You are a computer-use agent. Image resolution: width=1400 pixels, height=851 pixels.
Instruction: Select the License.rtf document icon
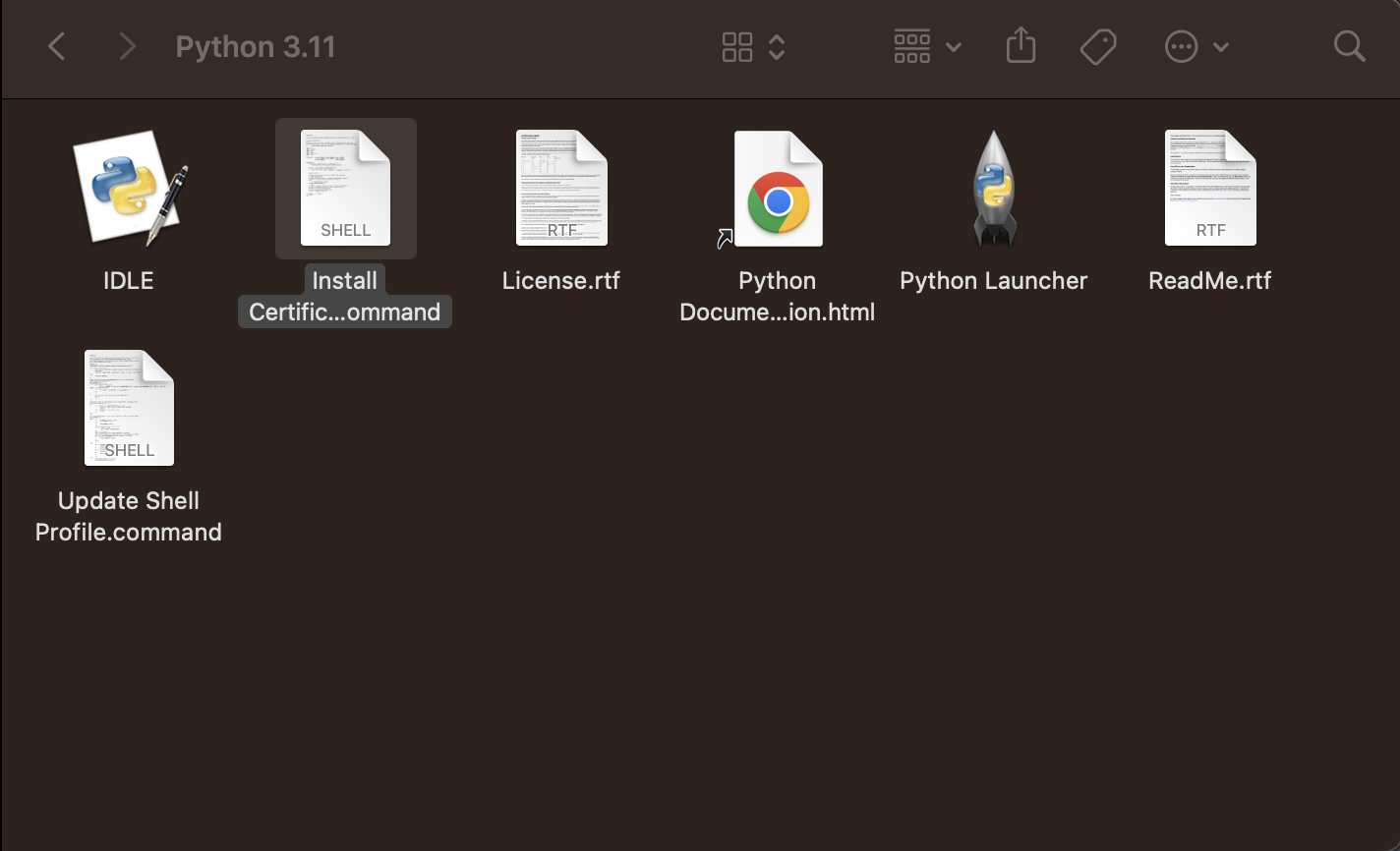pyautogui.click(x=561, y=188)
